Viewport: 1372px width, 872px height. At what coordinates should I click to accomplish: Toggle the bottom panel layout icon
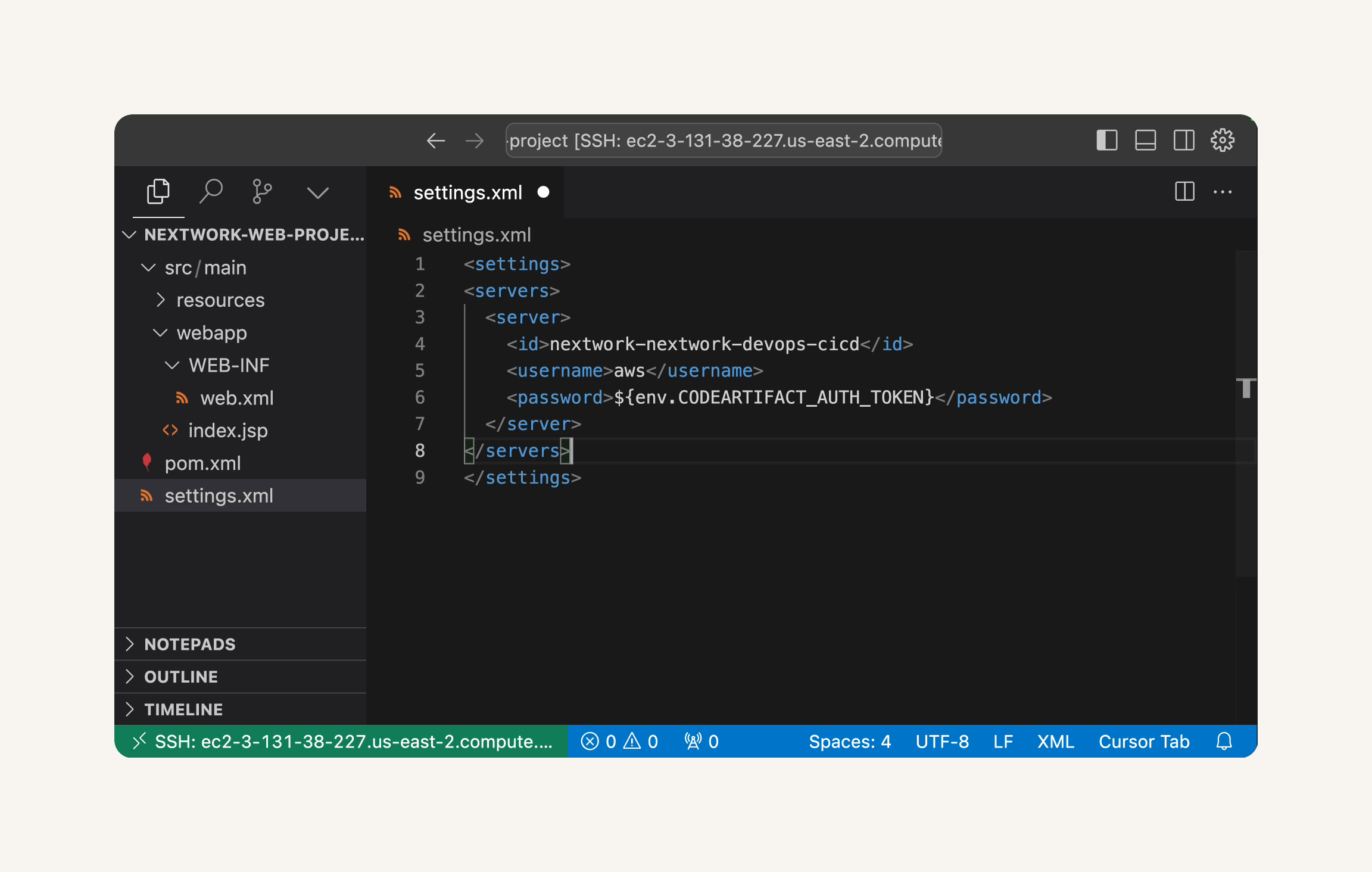click(1146, 141)
